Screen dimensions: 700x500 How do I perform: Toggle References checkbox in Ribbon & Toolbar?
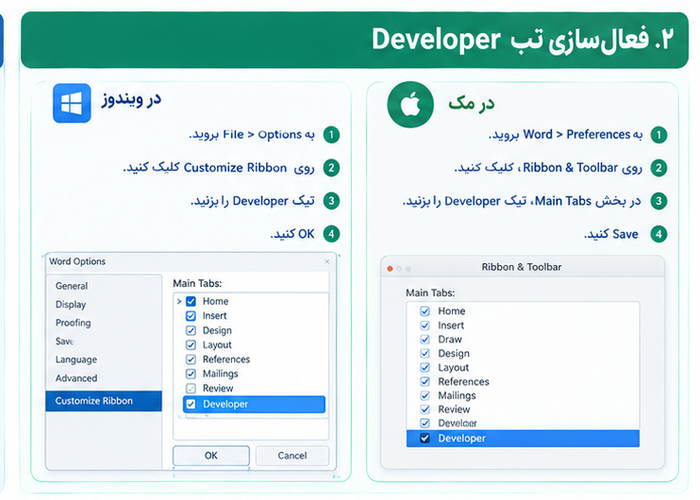tap(425, 382)
